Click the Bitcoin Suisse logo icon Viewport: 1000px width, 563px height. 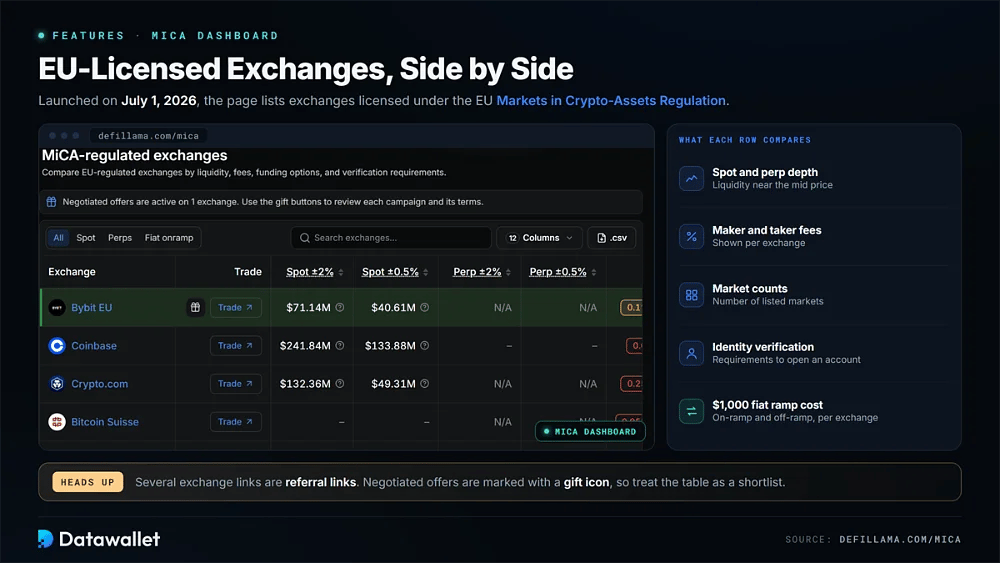click(57, 421)
